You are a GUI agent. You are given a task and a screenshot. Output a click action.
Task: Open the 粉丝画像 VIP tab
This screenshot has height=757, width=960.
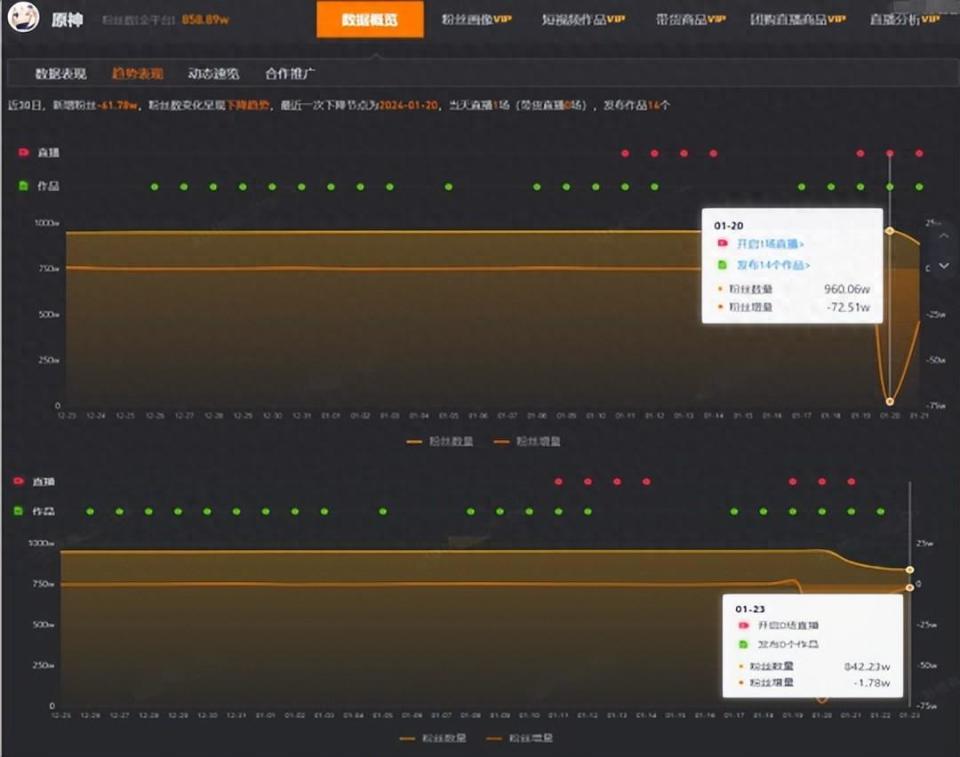[476, 19]
